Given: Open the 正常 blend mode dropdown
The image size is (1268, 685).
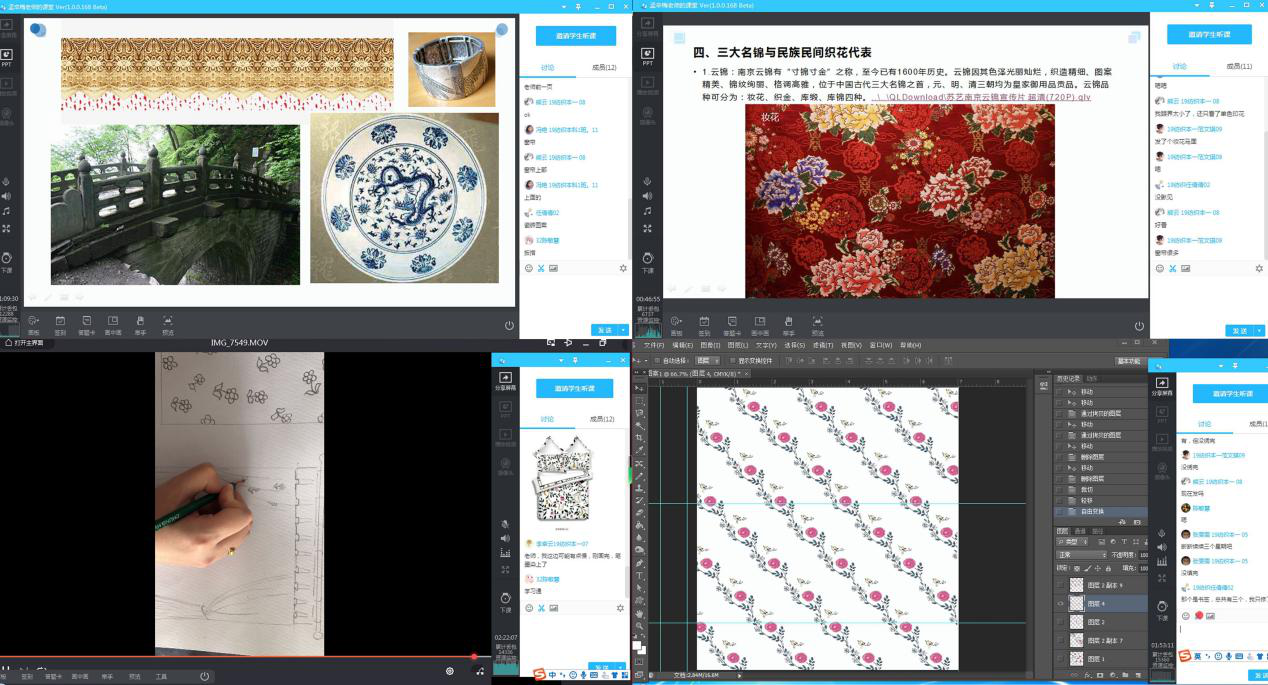Looking at the screenshot, I should [1083, 554].
